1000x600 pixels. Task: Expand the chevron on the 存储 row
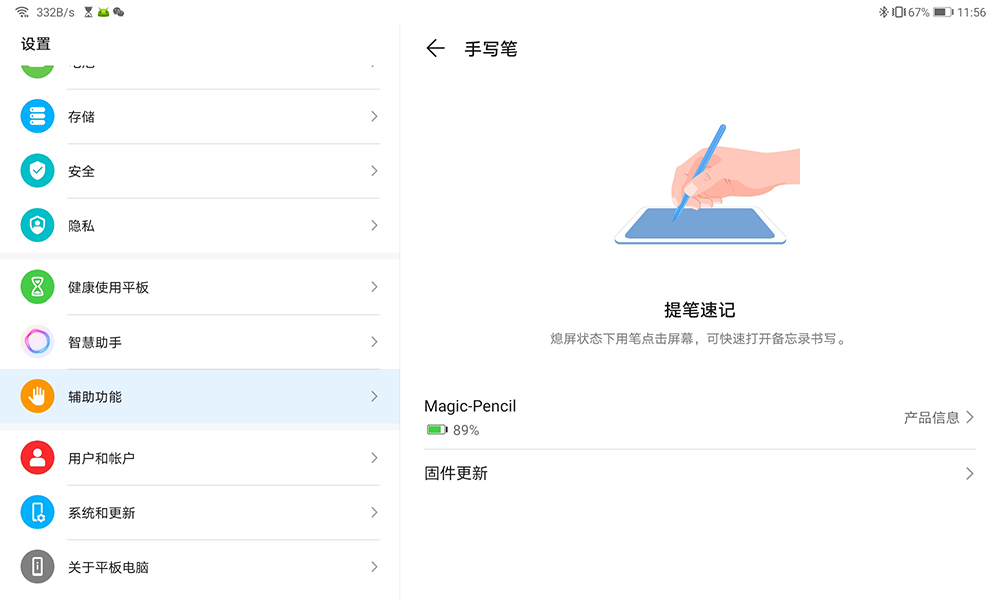tap(374, 116)
